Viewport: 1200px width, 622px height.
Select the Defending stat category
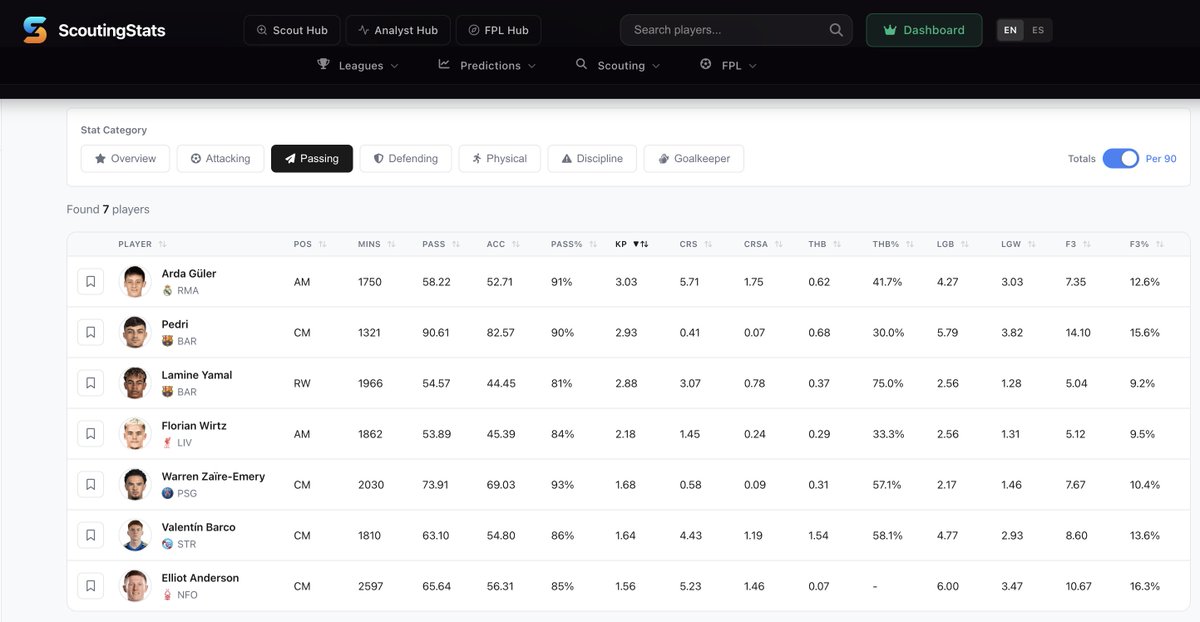coord(405,158)
